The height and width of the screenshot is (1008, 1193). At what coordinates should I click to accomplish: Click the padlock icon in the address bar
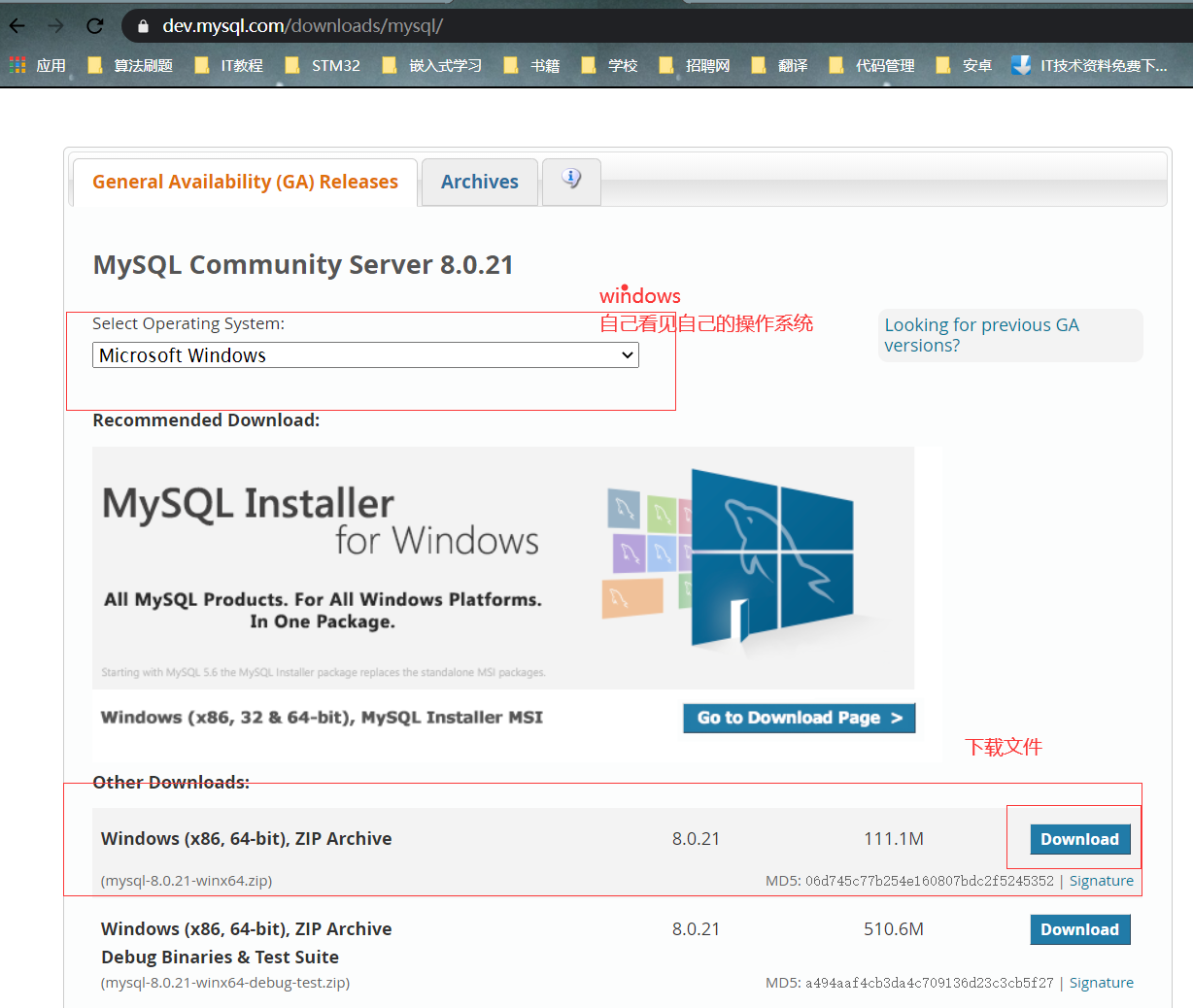point(144,26)
